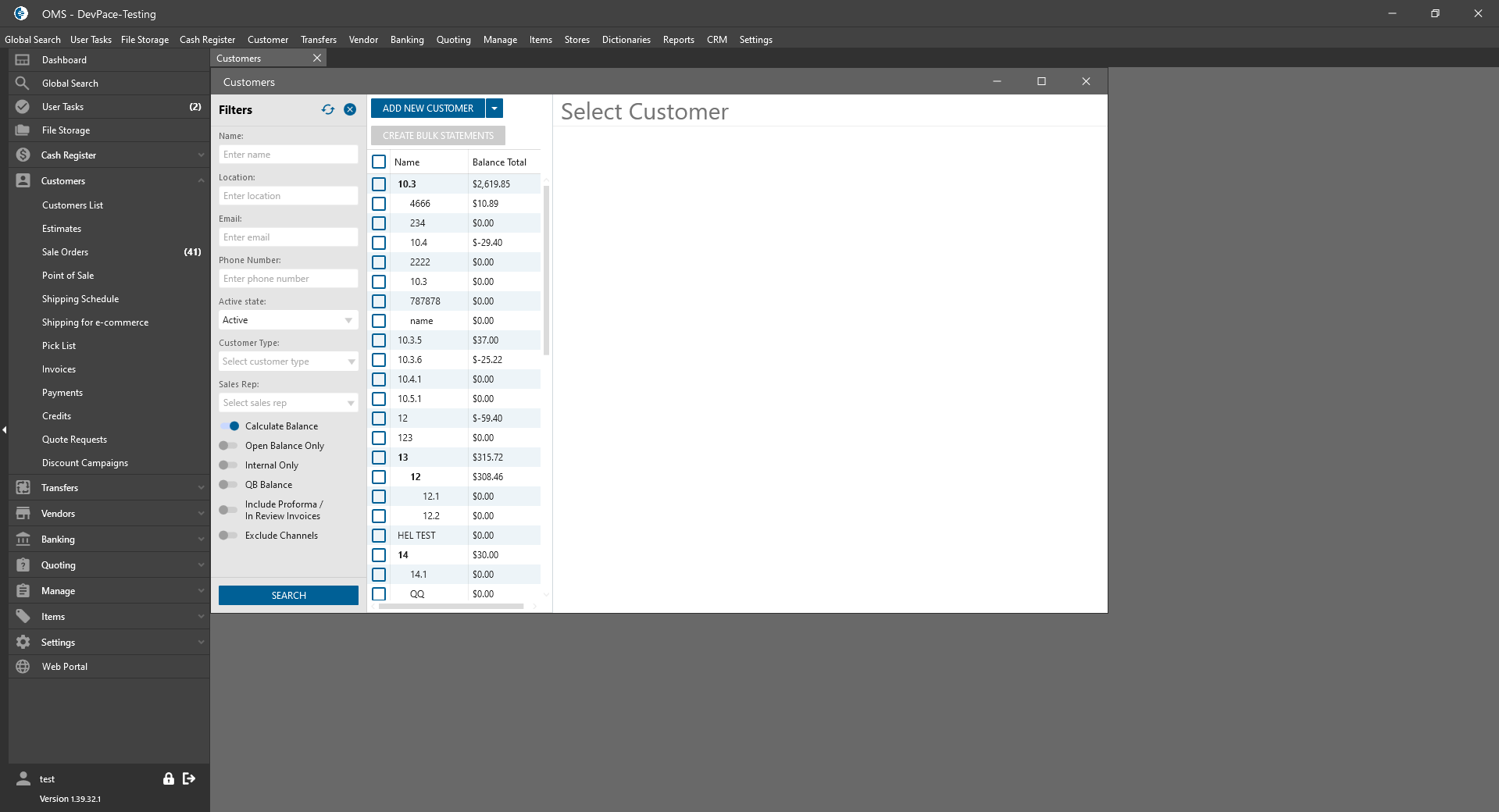1499x812 pixels.
Task: Open the Dictionaries menu
Action: [626, 40]
